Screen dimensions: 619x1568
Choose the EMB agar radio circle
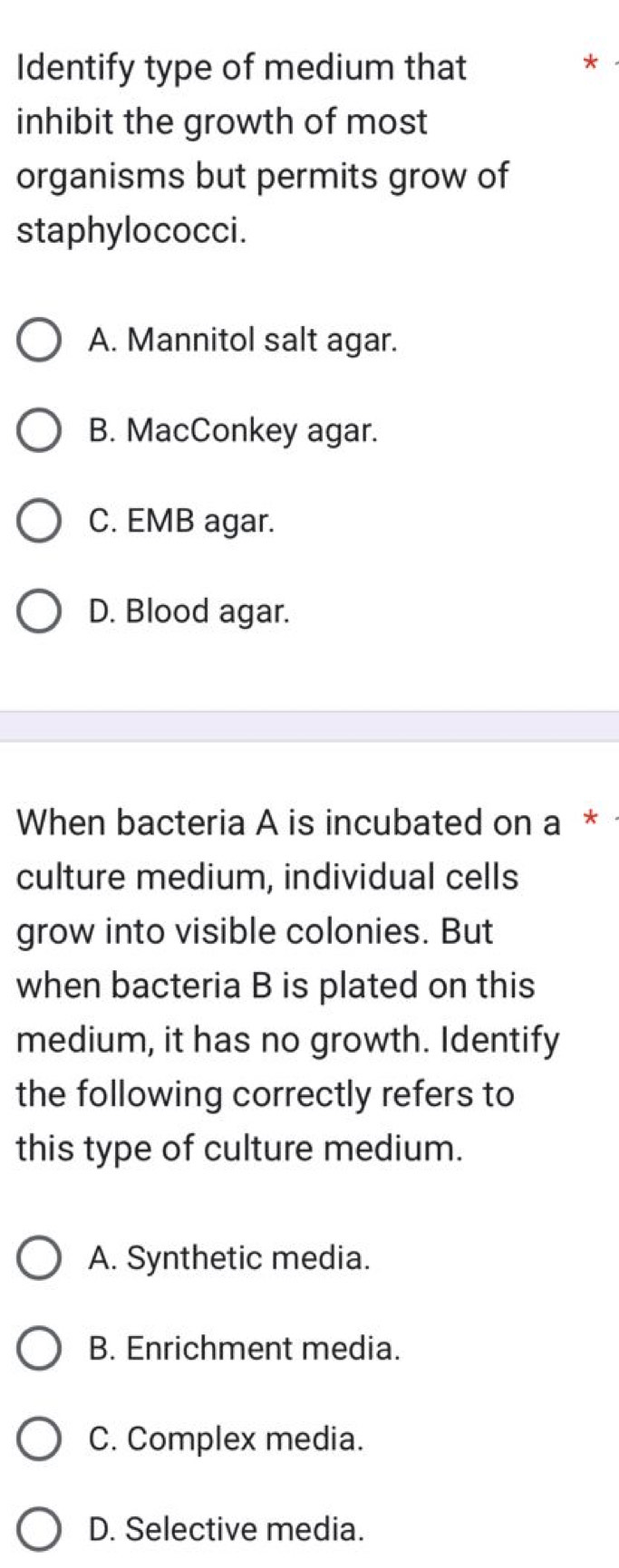pos(39,522)
